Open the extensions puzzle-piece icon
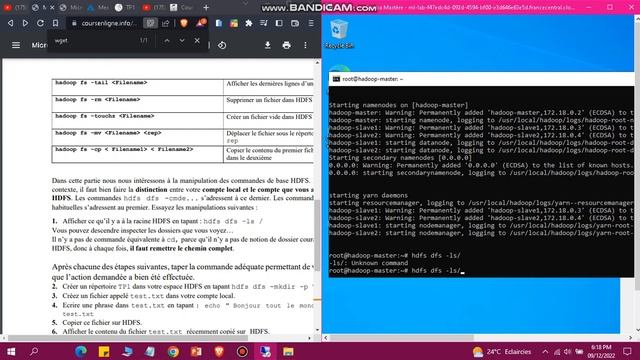This screenshot has width=640, height=360. point(249,23)
